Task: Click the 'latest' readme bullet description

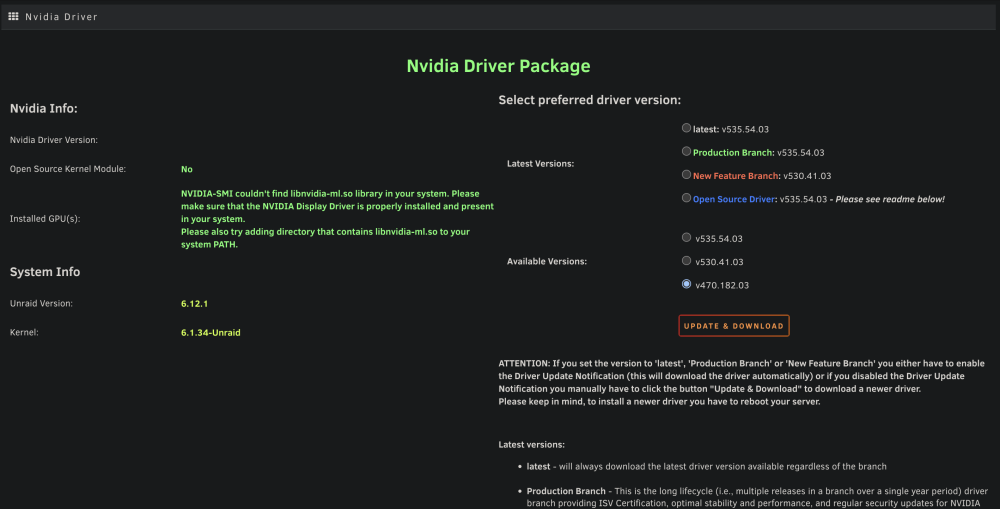Action: pos(706,466)
